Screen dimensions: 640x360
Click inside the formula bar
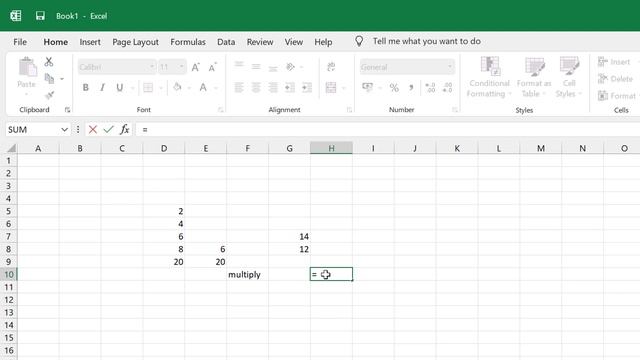point(388,130)
